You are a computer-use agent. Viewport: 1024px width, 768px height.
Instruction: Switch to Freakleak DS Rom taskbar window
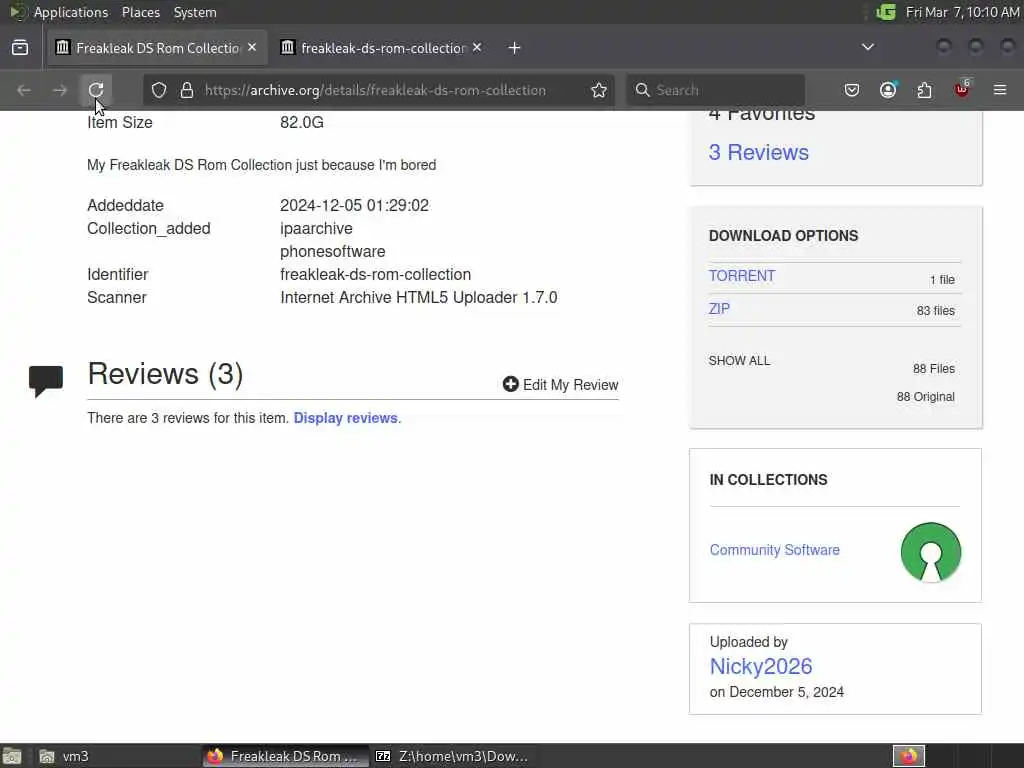click(x=285, y=756)
